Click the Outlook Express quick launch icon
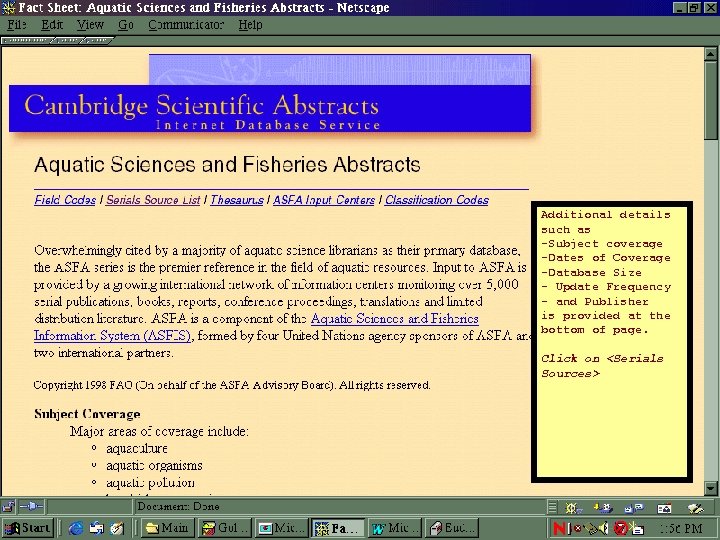Screen dimensions: 720x540 96,529
